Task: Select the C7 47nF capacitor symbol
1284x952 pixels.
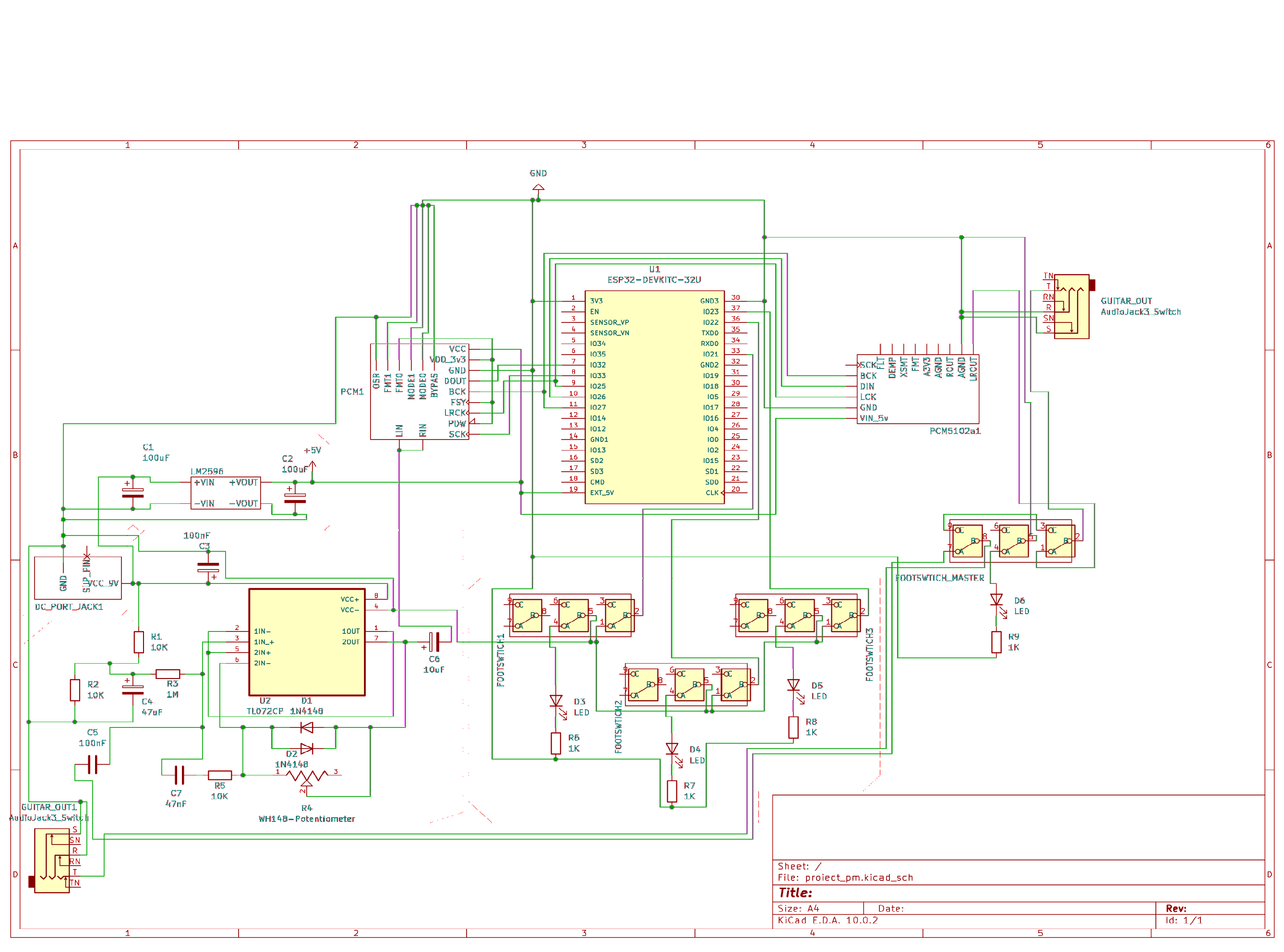Action: click(179, 775)
